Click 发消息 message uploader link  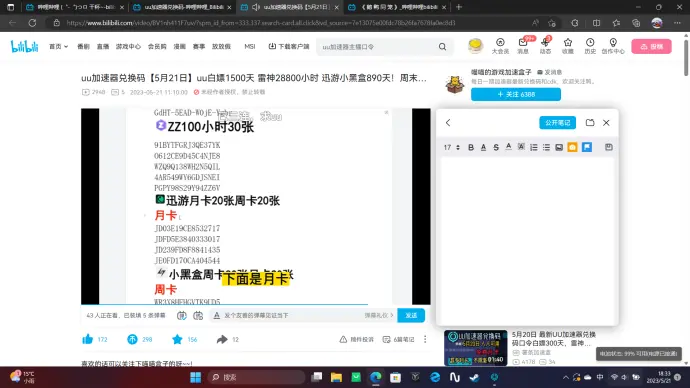550,72
